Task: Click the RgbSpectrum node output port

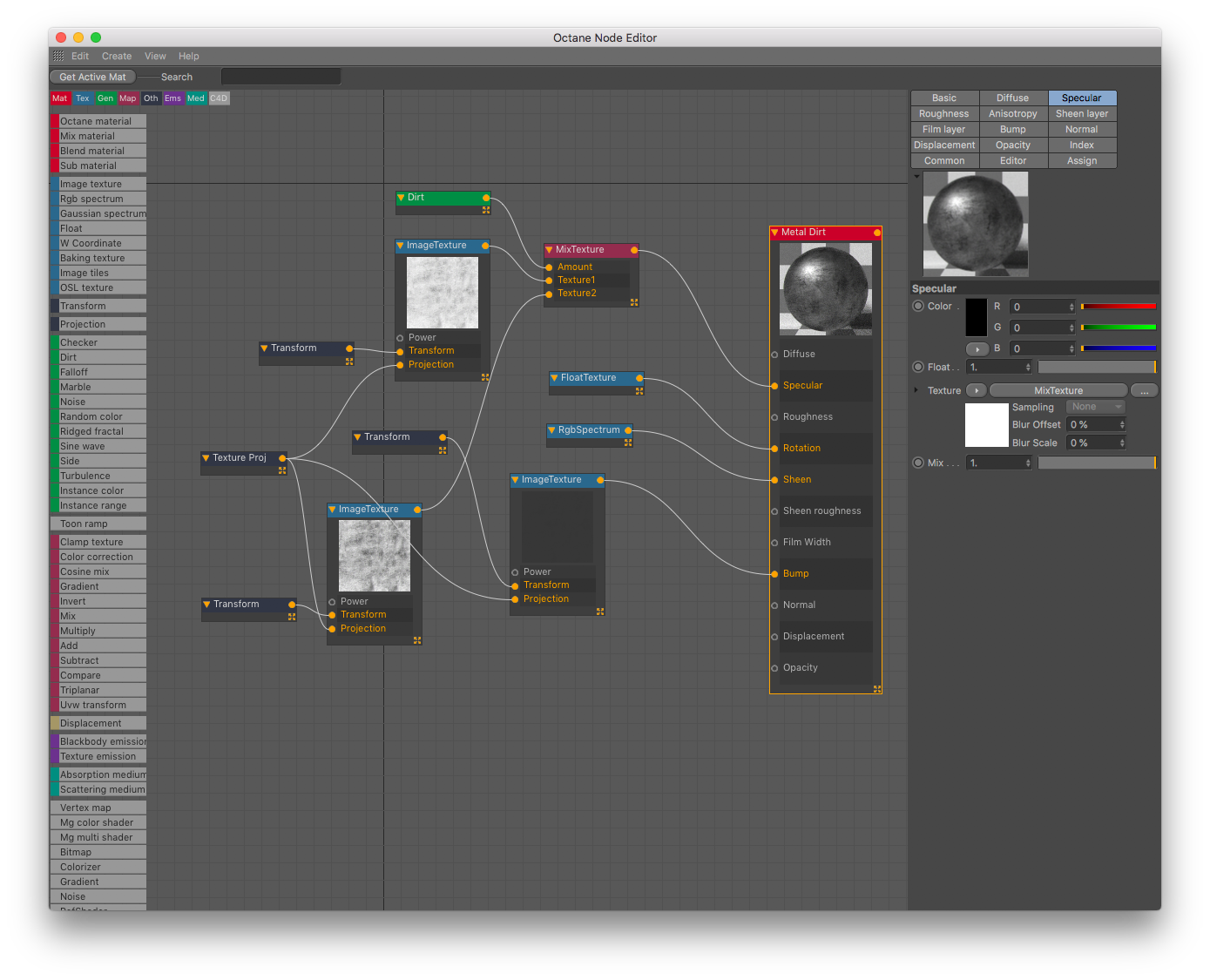Action: pyautogui.click(x=628, y=430)
